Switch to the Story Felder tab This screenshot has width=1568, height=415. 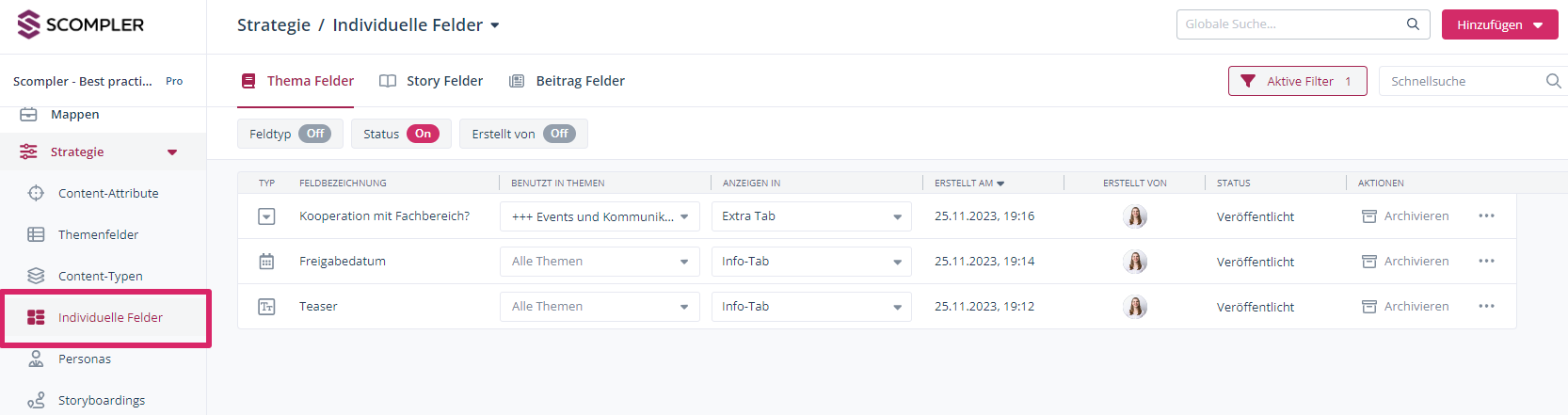pyautogui.click(x=431, y=81)
